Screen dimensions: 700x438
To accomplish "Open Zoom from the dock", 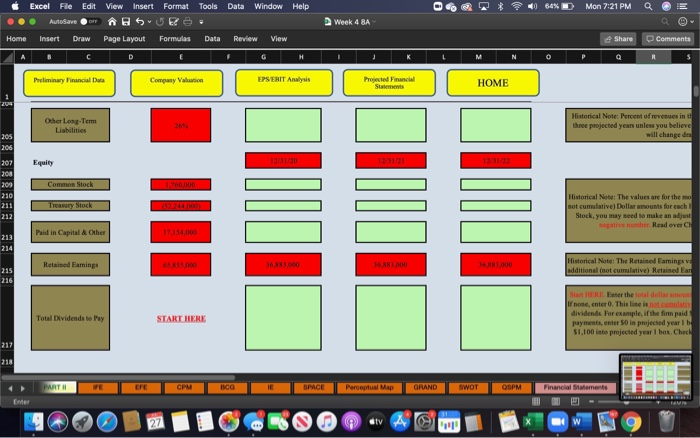I will pos(558,421).
